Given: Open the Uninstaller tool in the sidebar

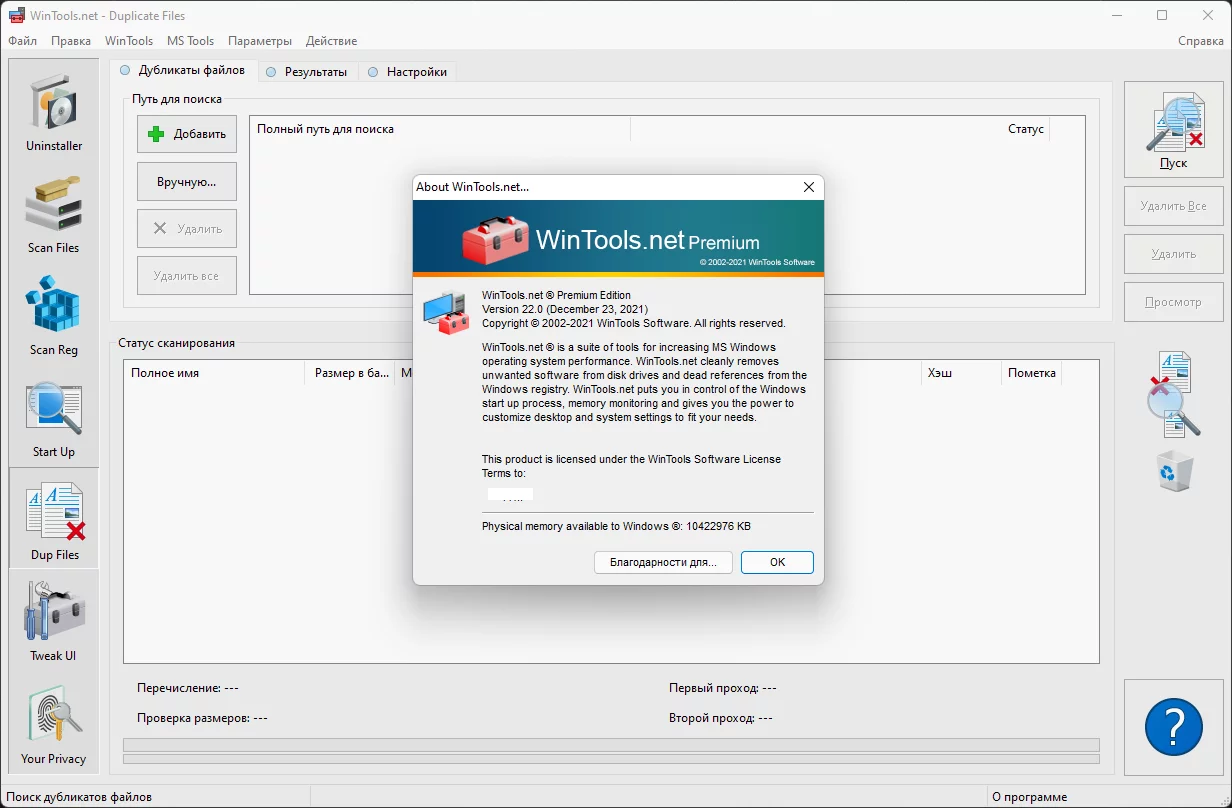Looking at the screenshot, I should [x=54, y=111].
